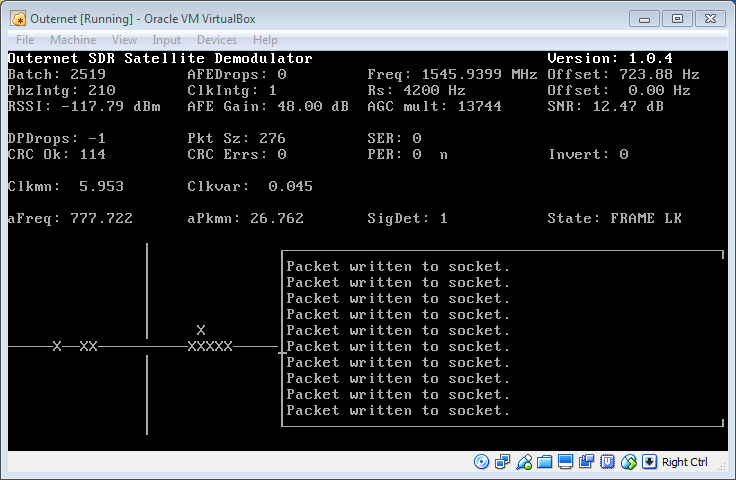Image resolution: width=736 pixels, height=480 pixels.
Task: Click the 'SNR: 12.47 dB' value
Action: (x=606, y=106)
